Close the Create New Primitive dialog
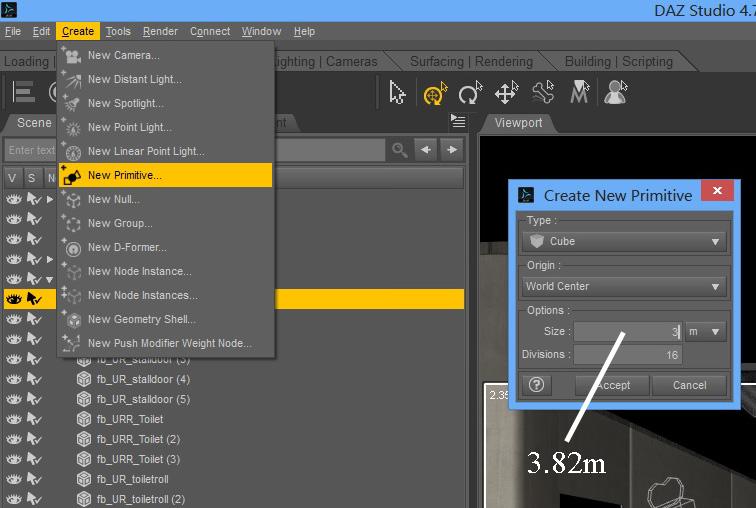756x508 pixels. tap(717, 190)
